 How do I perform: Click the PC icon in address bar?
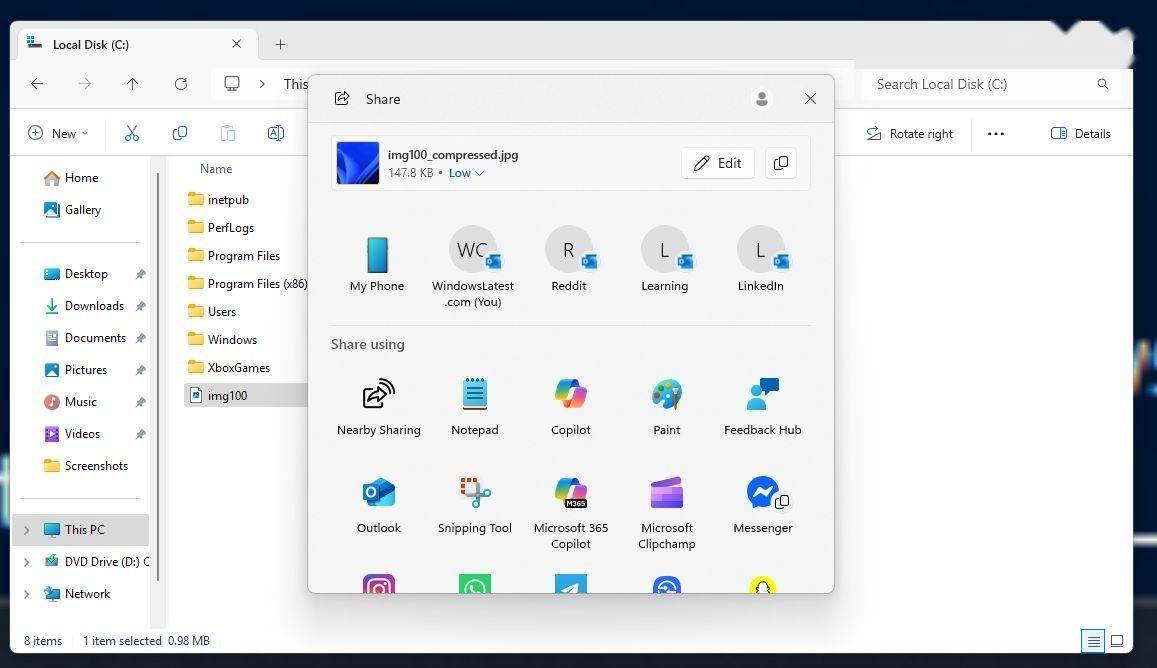[x=232, y=84]
